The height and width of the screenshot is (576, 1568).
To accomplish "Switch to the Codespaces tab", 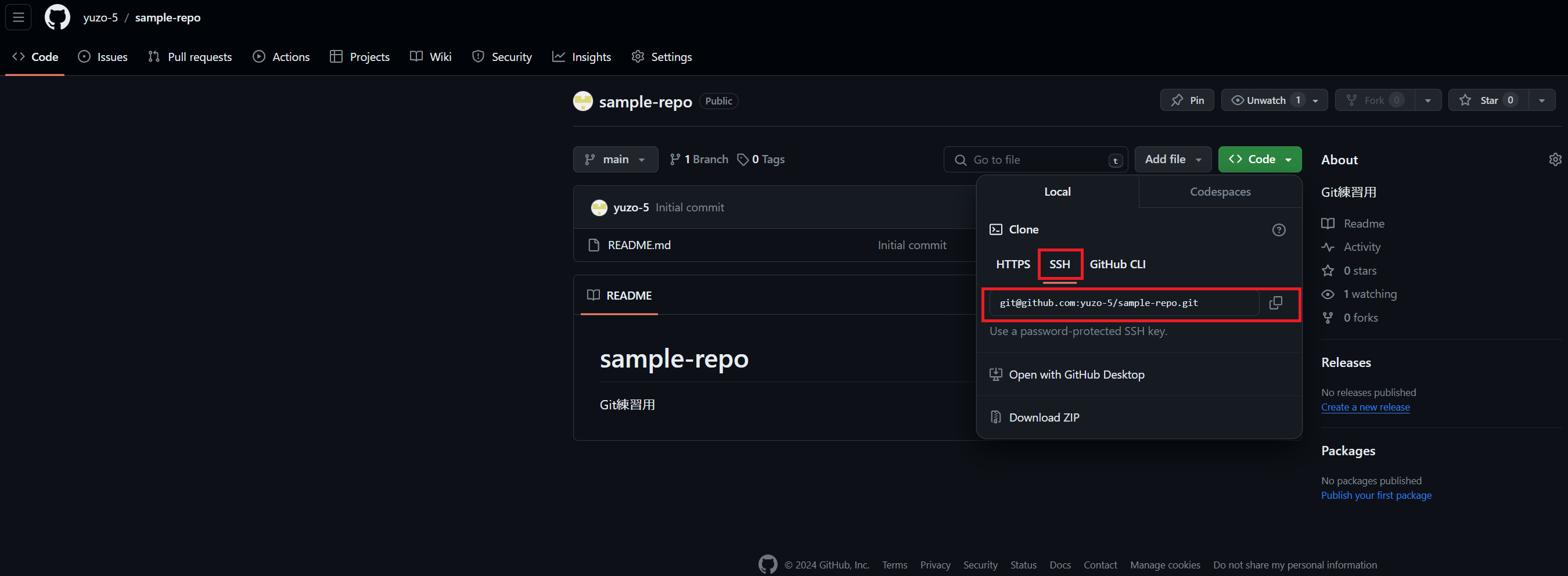I will (x=1220, y=192).
